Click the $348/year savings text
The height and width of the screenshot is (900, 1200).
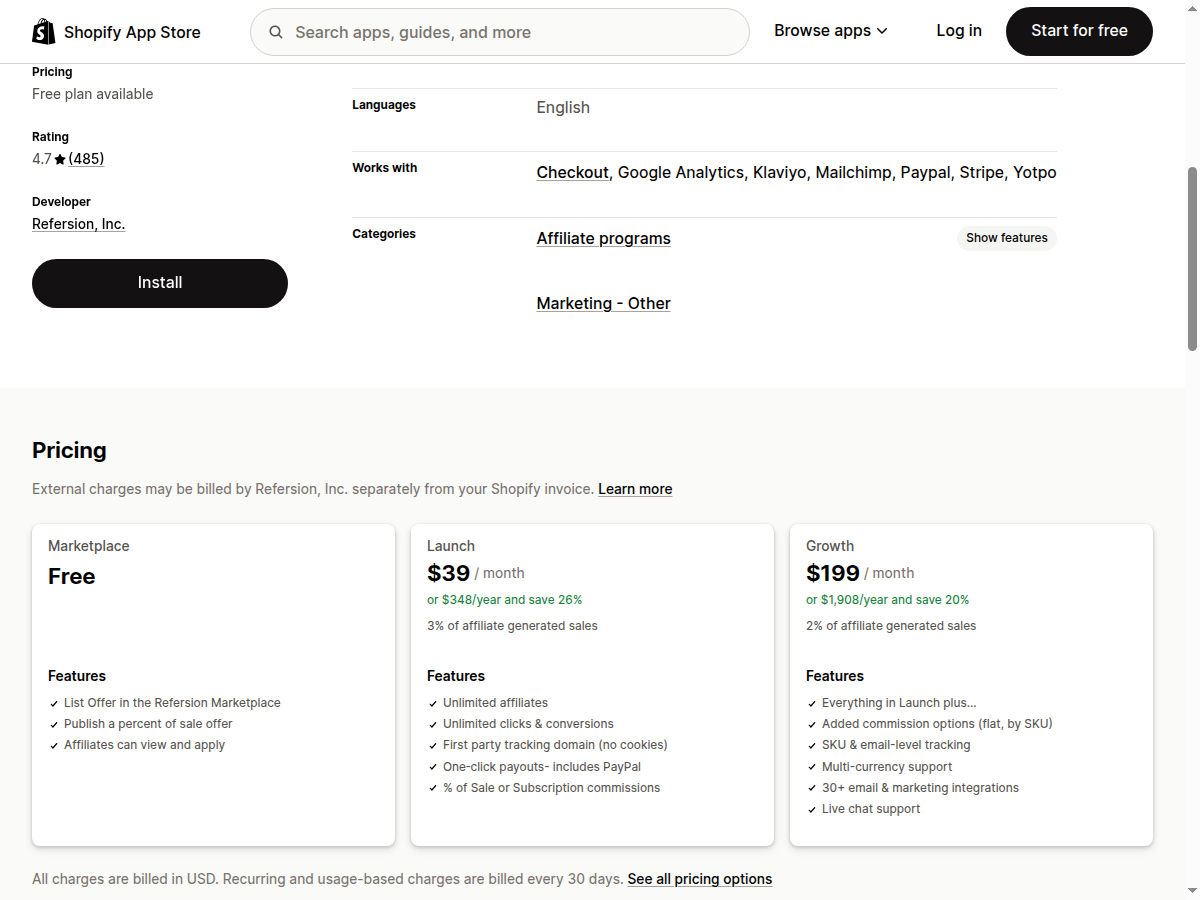coord(504,600)
